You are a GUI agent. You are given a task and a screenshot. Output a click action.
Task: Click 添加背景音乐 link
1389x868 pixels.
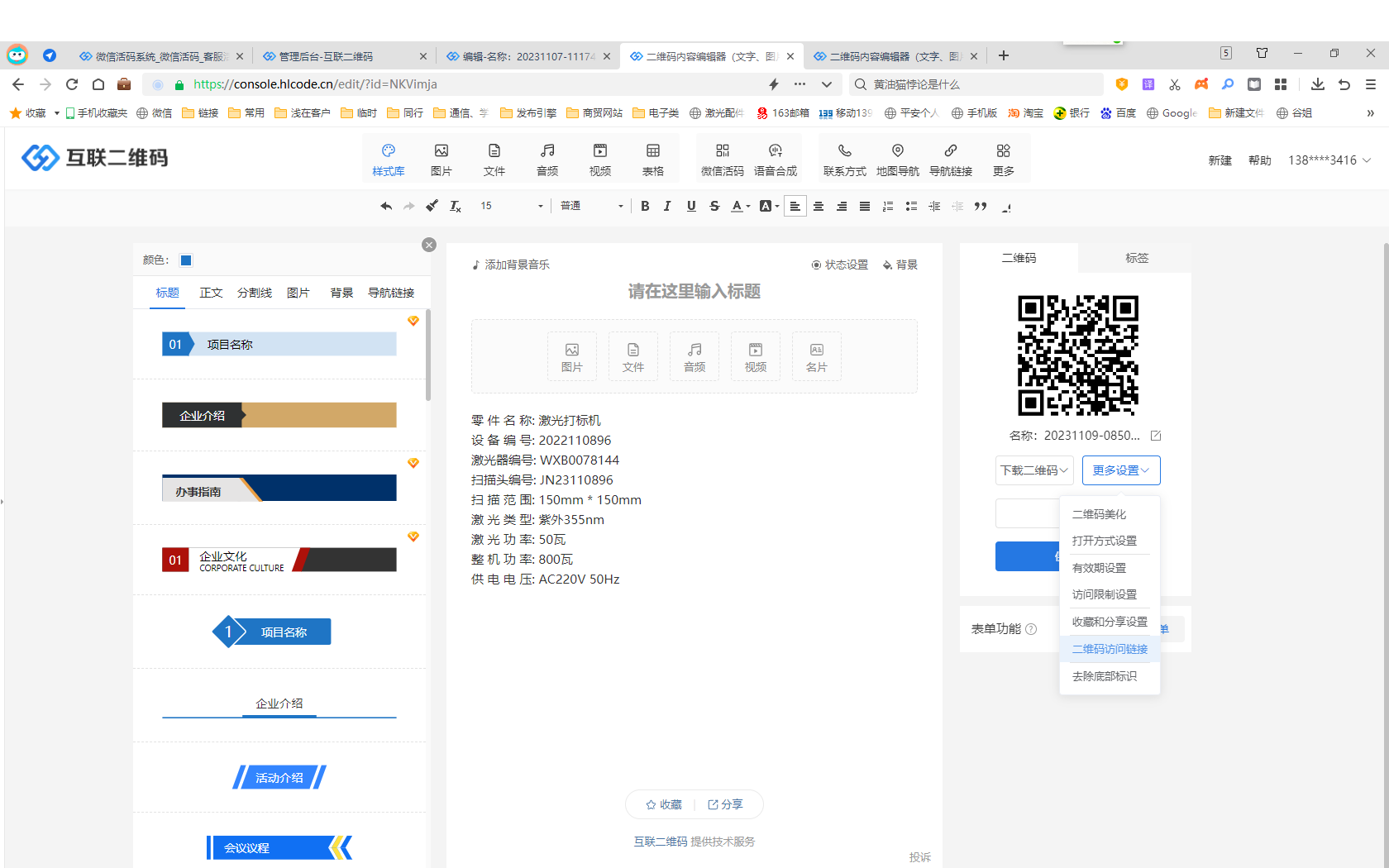tap(511, 265)
